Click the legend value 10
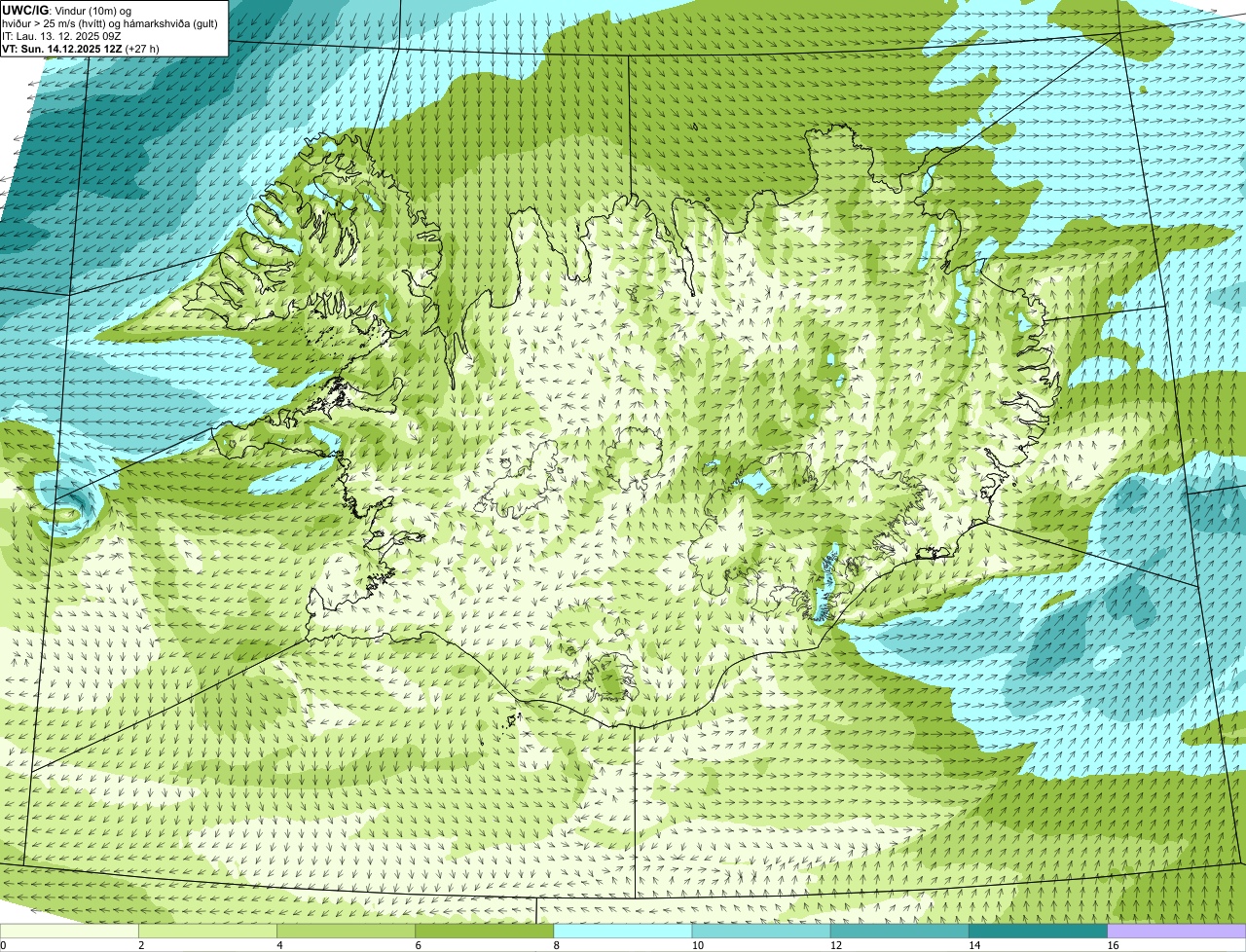Image resolution: width=1246 pixels, height=952 pixels. pos(698,945)
